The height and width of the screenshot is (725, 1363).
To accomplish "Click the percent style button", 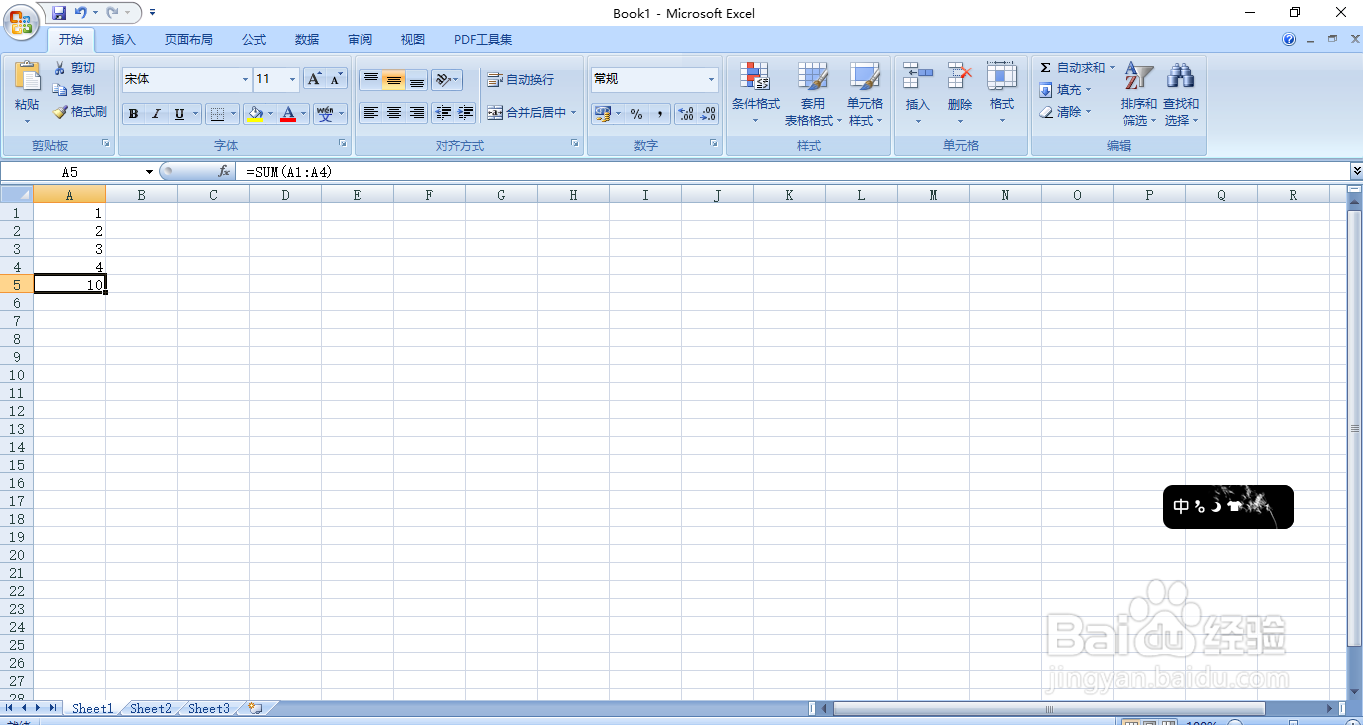I will click(x=636, y=114).
